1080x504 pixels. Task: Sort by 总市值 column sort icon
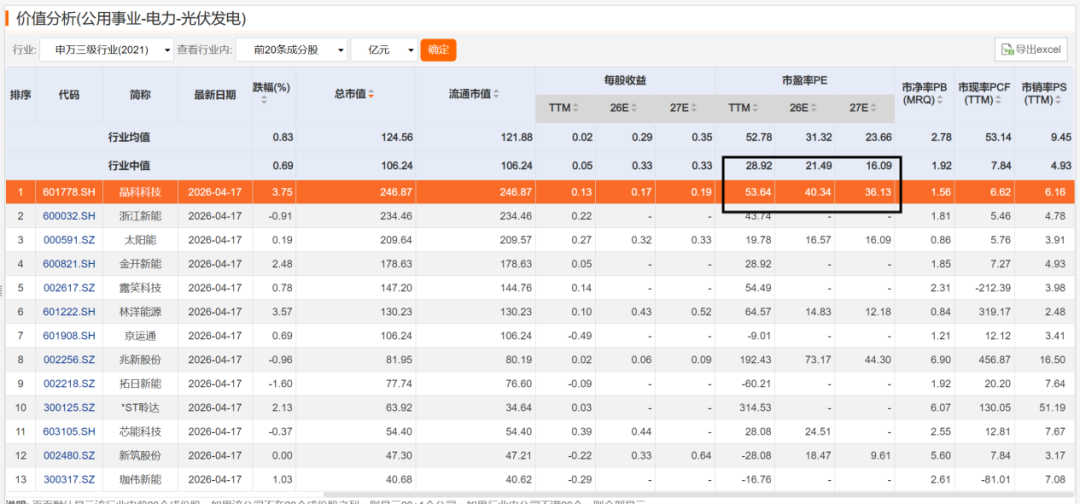click(x=372, y=95)
